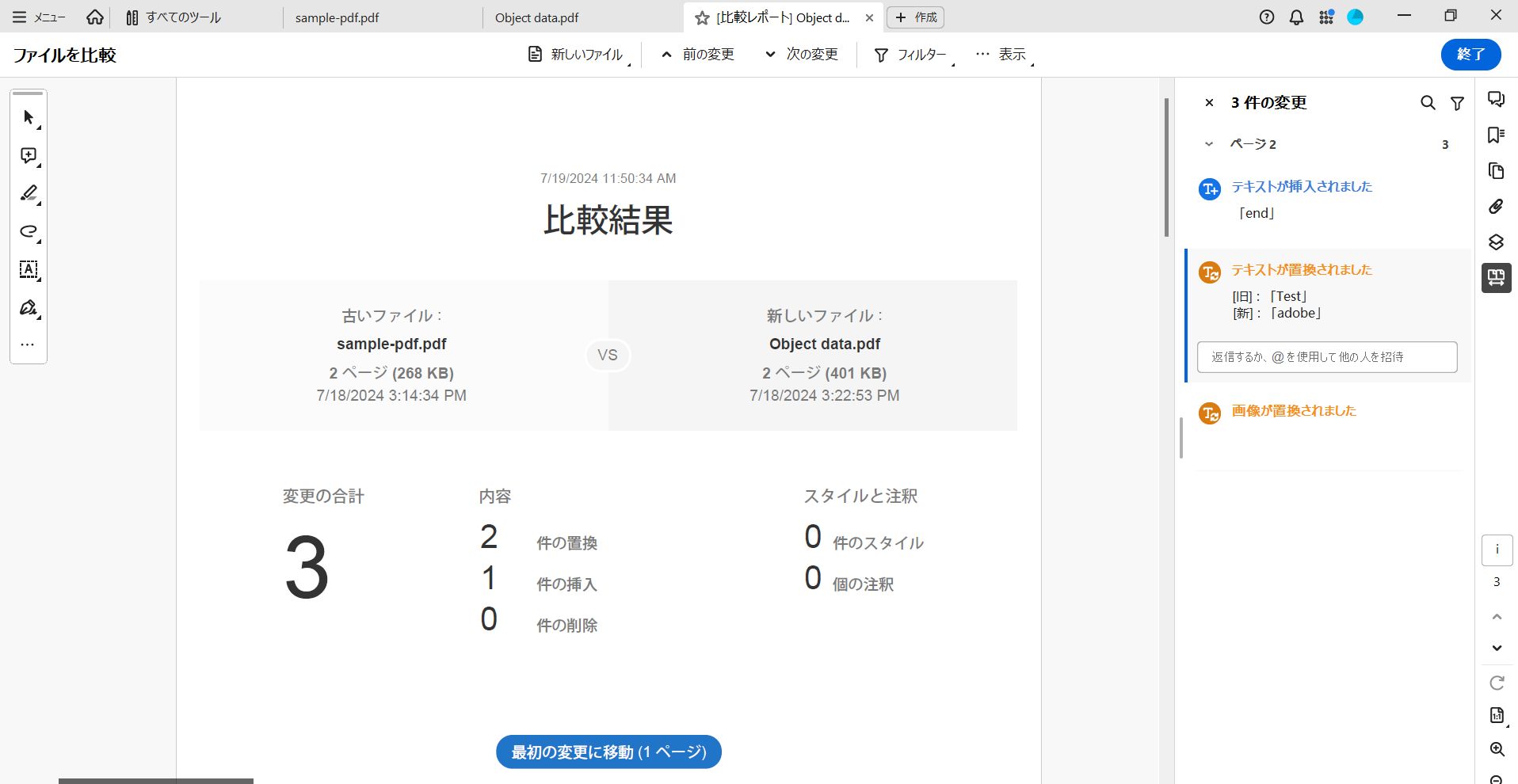Select the arrow selection tool

click(x=28, y=116)
